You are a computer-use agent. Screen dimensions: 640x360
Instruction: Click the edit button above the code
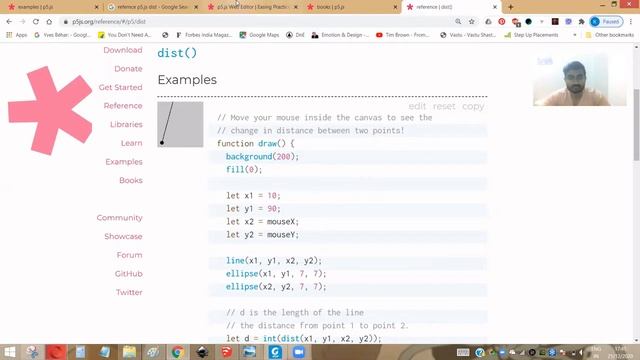[x=417, y=107]
